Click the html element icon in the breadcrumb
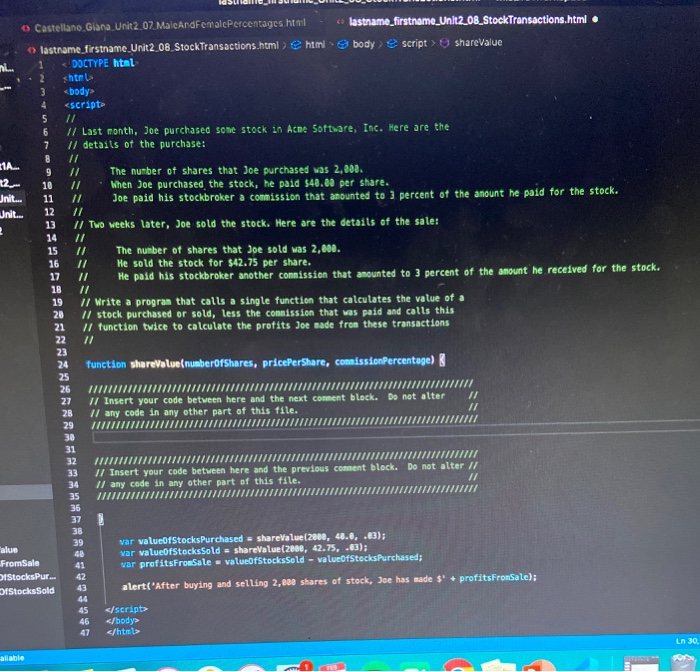Screen dimensions: 700x672 [x=296, y=45]
